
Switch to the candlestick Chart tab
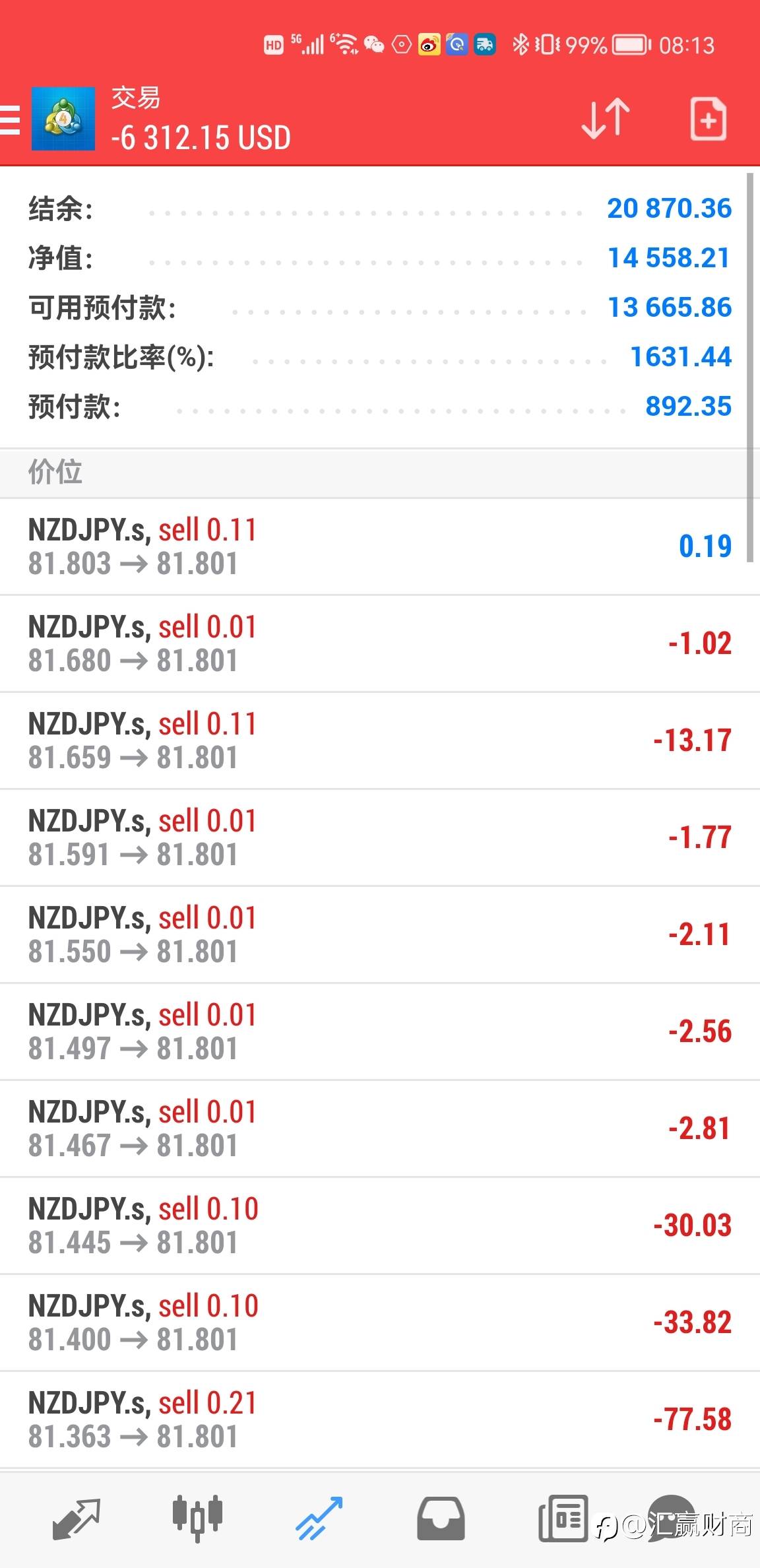coord(197,1517)
